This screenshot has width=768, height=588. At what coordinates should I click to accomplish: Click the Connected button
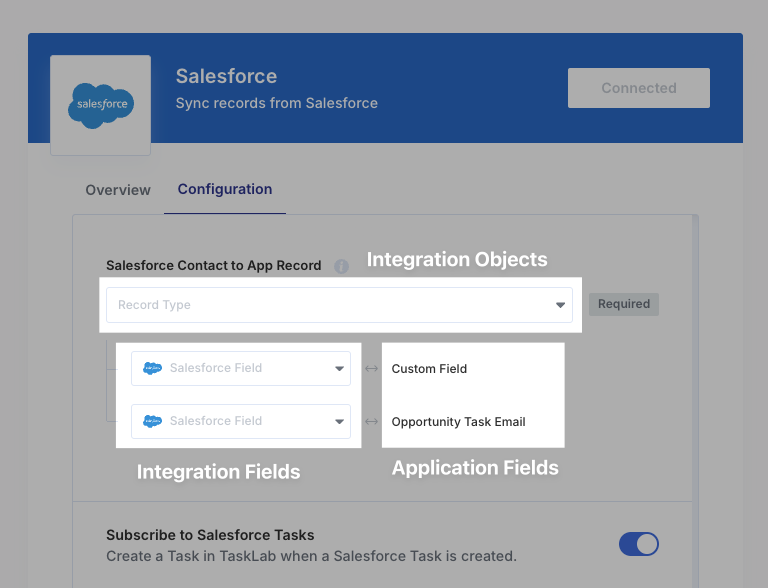639,88
